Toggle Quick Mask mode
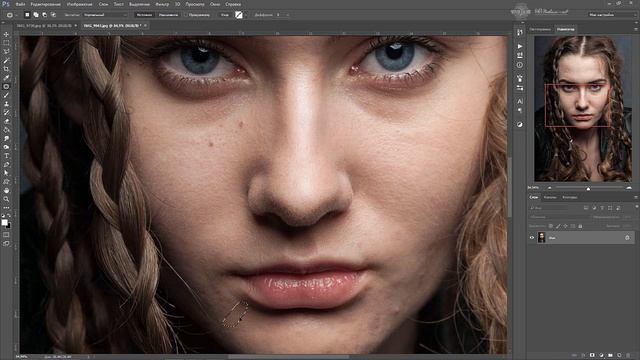 tap(6, 235)
